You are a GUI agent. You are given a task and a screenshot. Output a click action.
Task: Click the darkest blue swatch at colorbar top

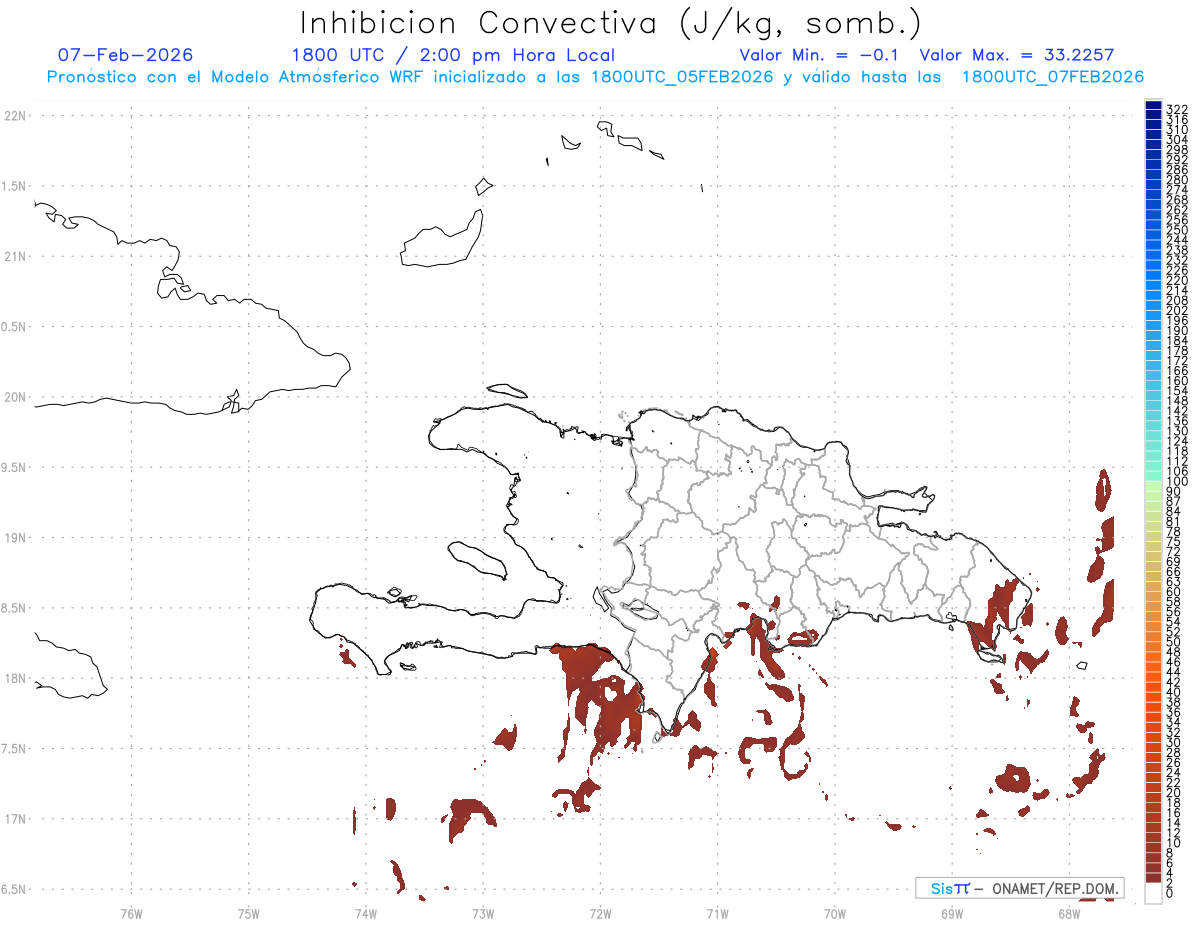coord(1153,107)
